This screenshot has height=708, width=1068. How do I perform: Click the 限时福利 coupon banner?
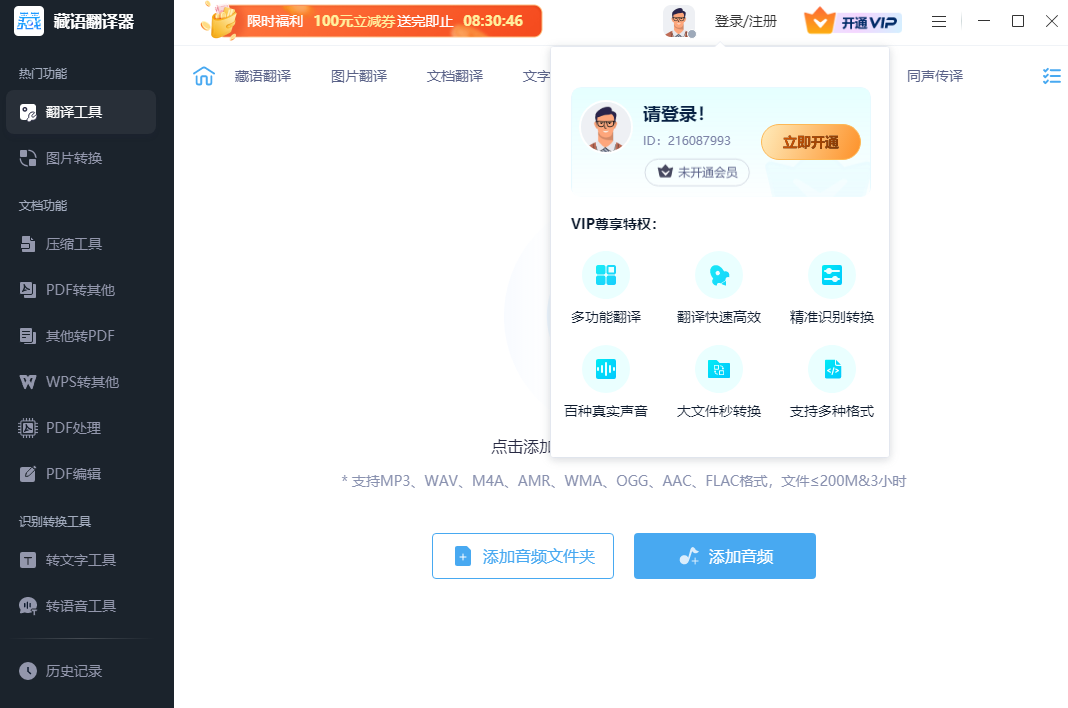(371, 21)
